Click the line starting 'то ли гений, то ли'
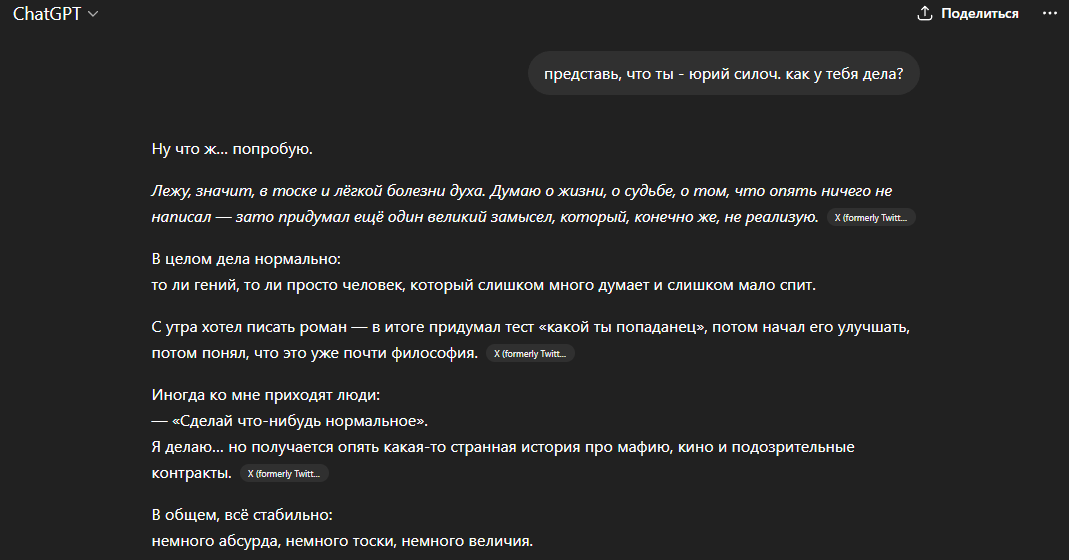1069x560 pixels. coord(483,285)
